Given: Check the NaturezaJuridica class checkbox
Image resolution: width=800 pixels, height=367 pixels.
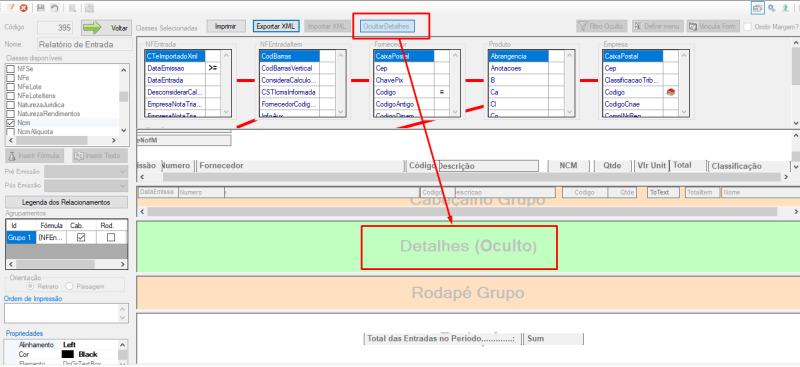Looking at the screenshot, I should [10, 105].
